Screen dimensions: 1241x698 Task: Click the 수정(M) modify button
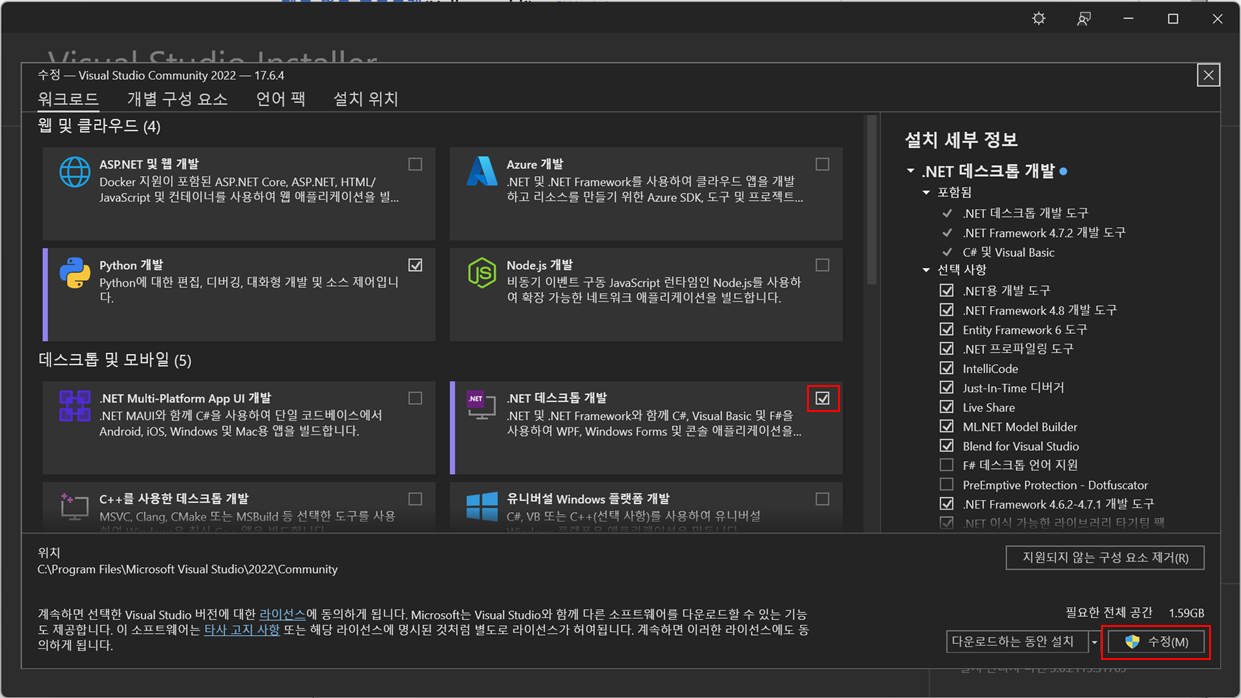click(1155, 642)
